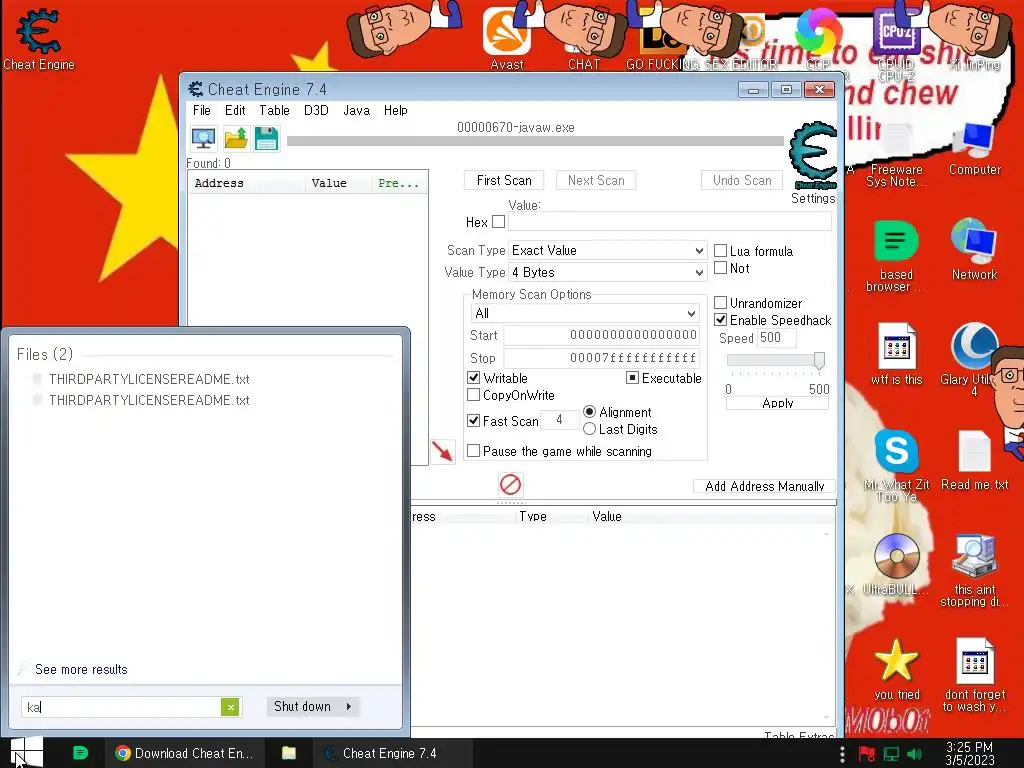Click the Speed 500 input field
The width and height of the screenshot is (1024, 768).
tap(776, 338)
